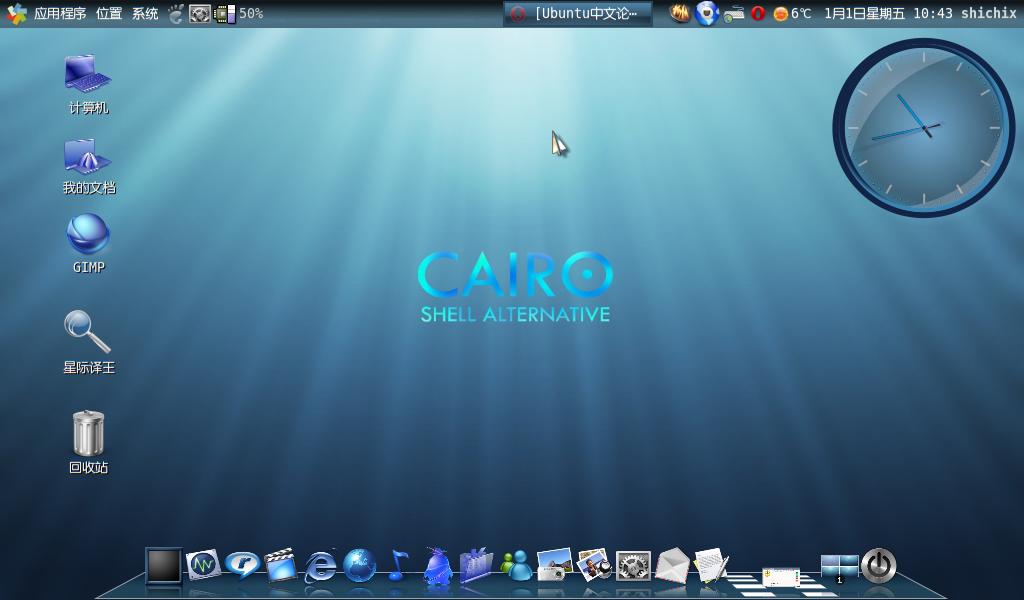Click the network connection tray icon
The height and width of the screenshot is (600, 1024).
(x=734, y=13)
